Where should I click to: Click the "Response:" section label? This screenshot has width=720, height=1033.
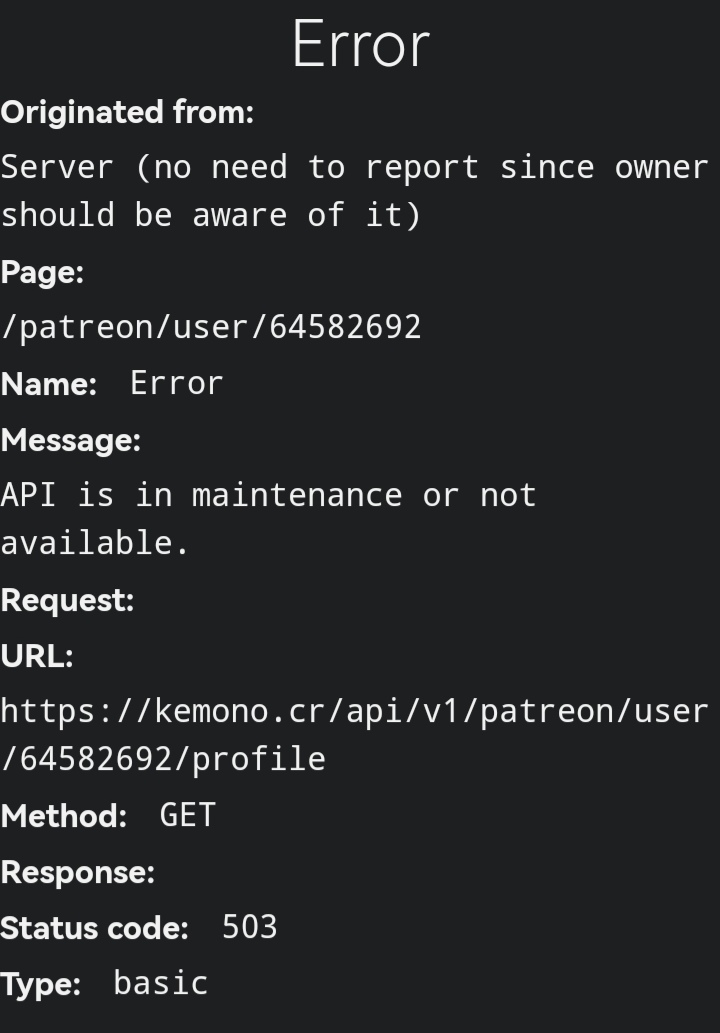pos(78,872)
